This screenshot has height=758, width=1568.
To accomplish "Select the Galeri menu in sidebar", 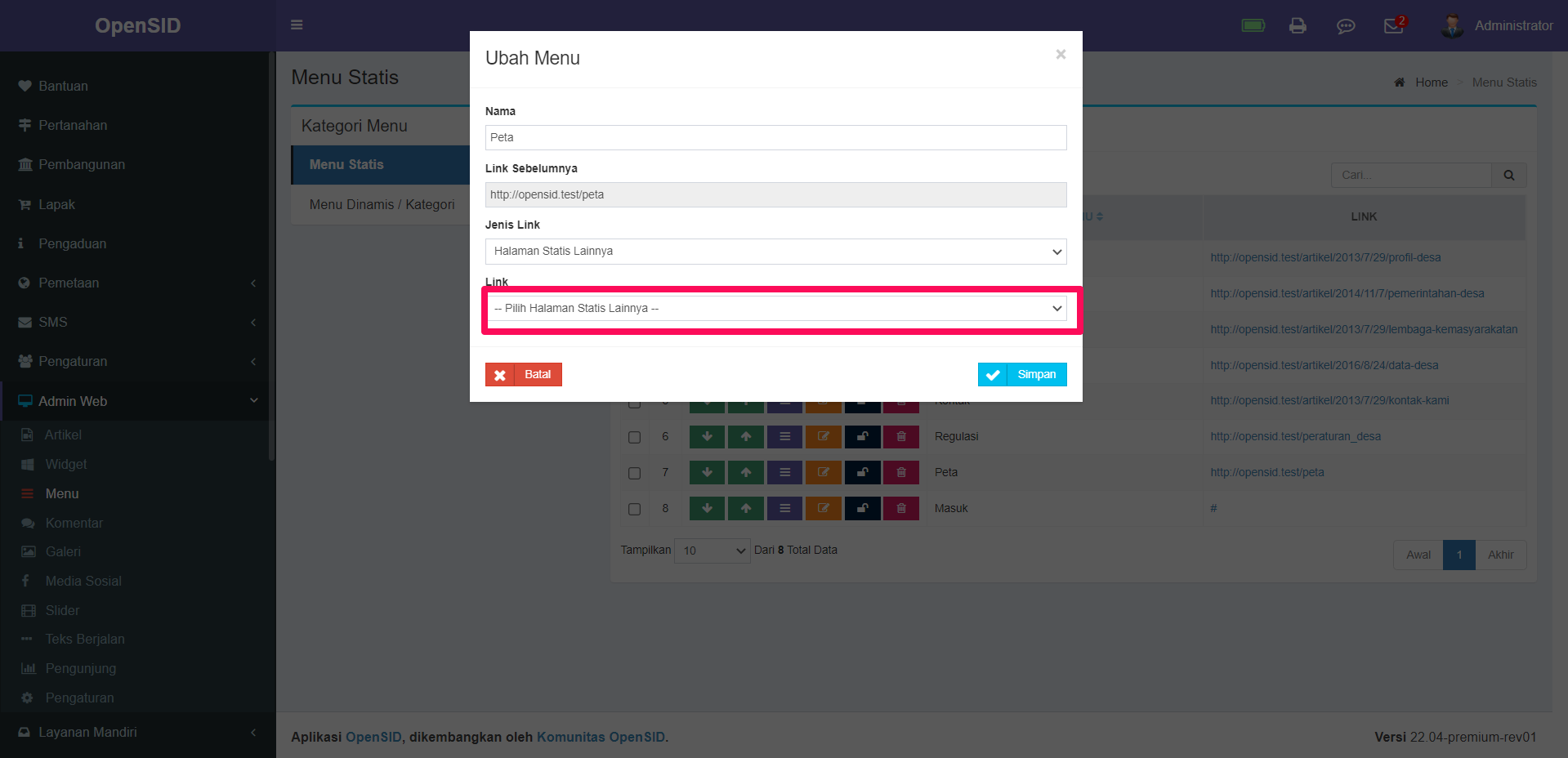I will click(x=64, y=551).
